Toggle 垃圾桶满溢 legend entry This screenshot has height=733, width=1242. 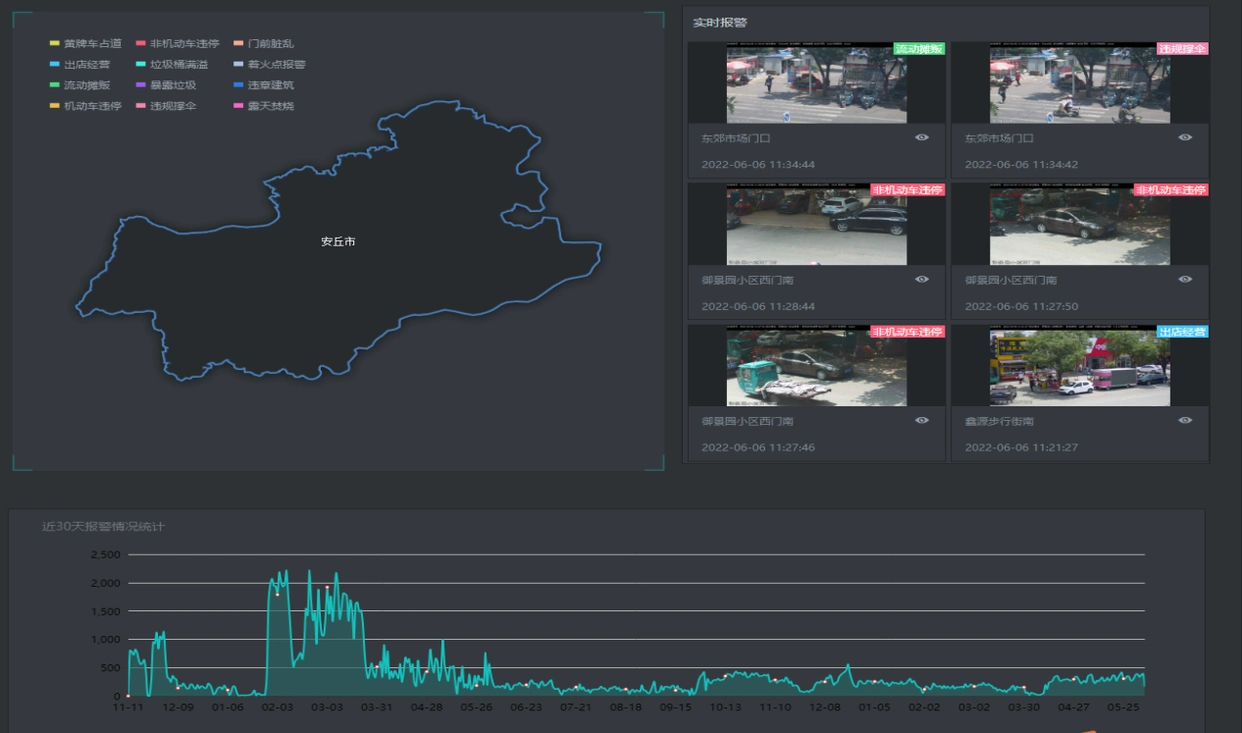(x=179, y=65)
